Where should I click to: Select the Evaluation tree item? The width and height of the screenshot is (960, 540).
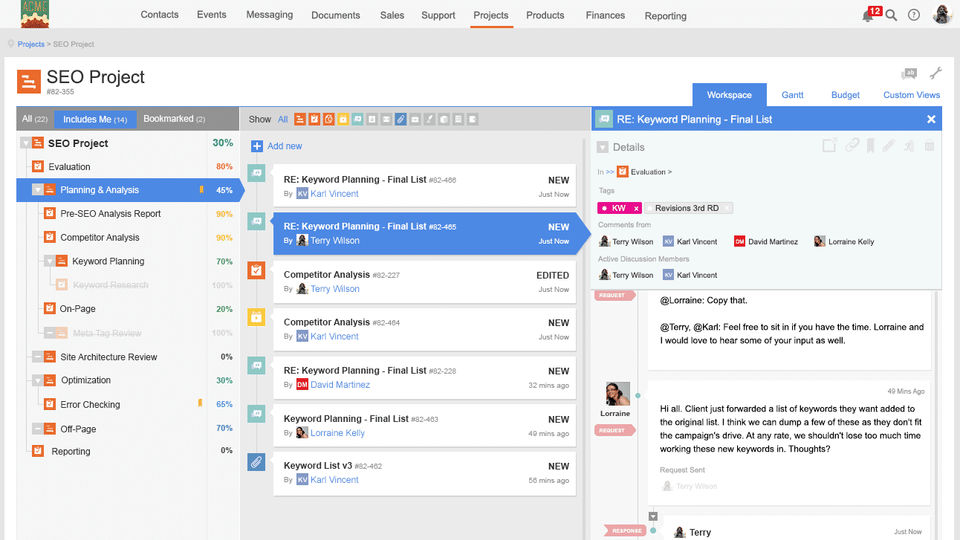69,167
